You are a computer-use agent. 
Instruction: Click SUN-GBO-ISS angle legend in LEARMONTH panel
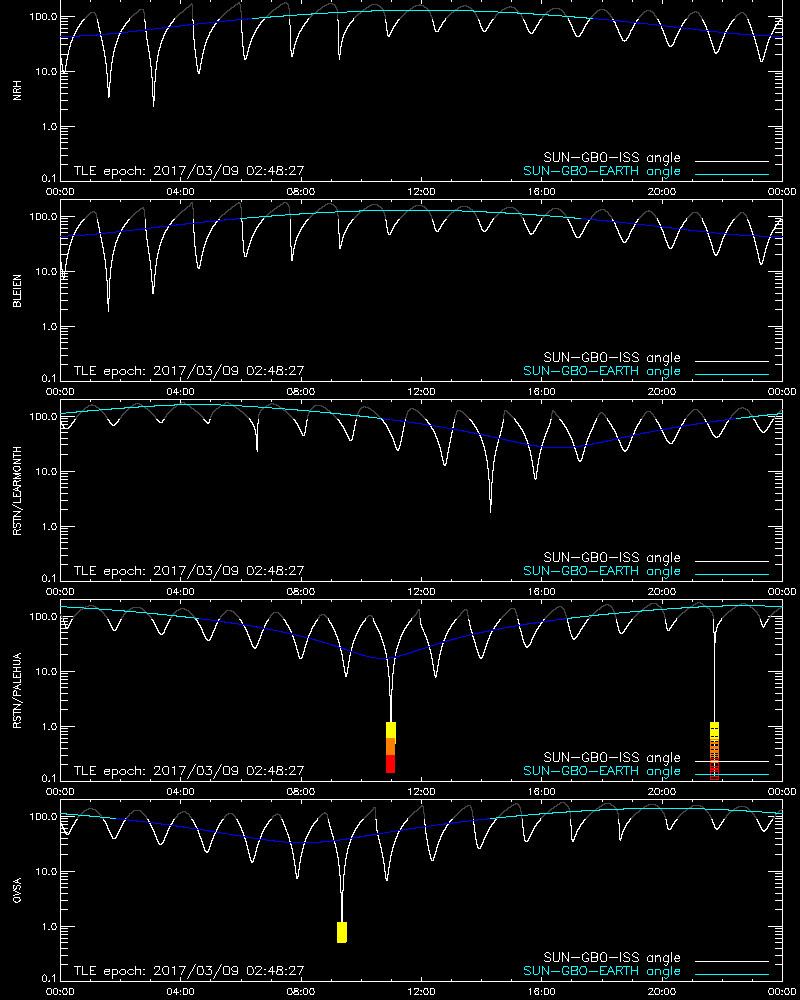(x=612, y=557)
